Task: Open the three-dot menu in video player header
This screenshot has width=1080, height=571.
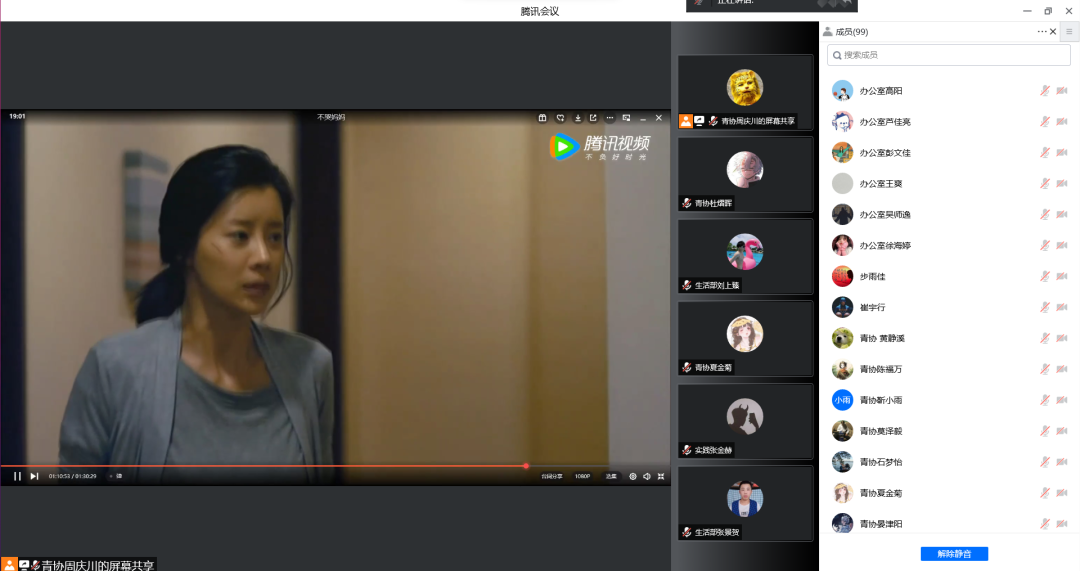Action: (609, 117)
